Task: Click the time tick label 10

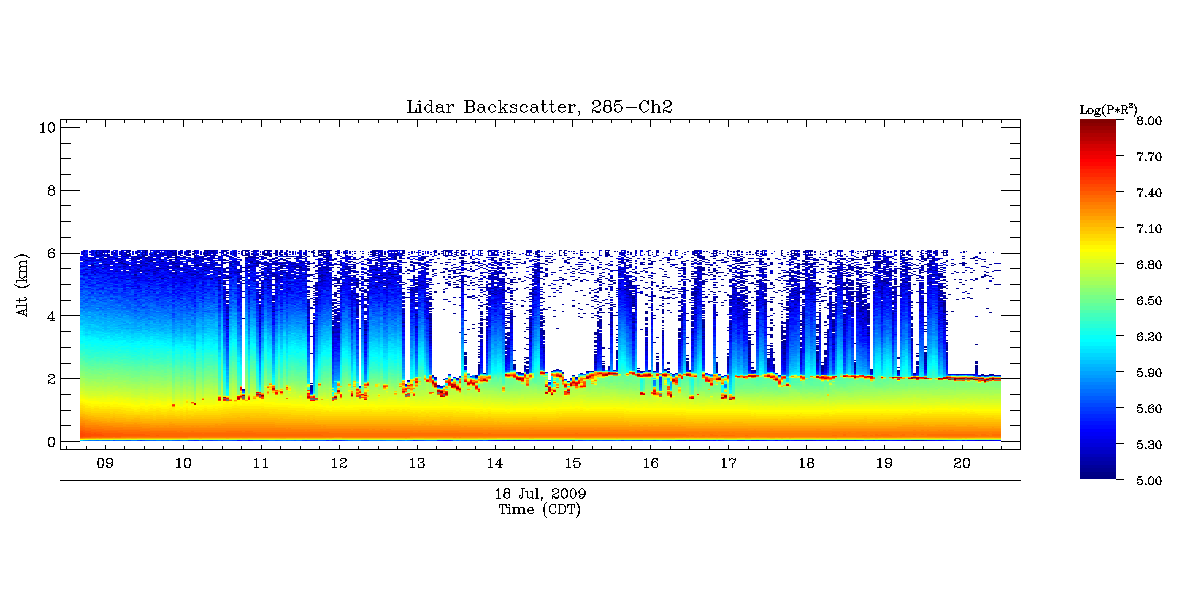Action: coord(183,464)
